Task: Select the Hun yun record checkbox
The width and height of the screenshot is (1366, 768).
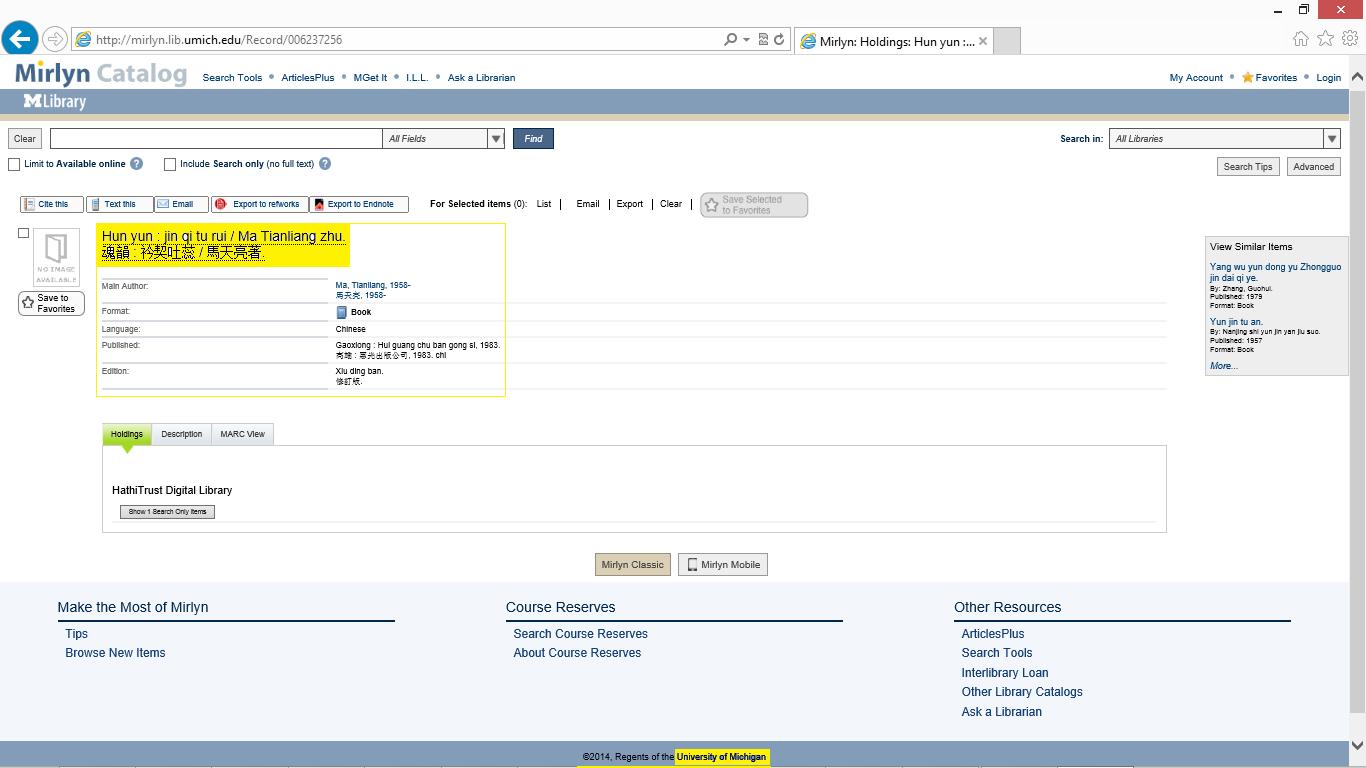Action: (x=24, y=233)
